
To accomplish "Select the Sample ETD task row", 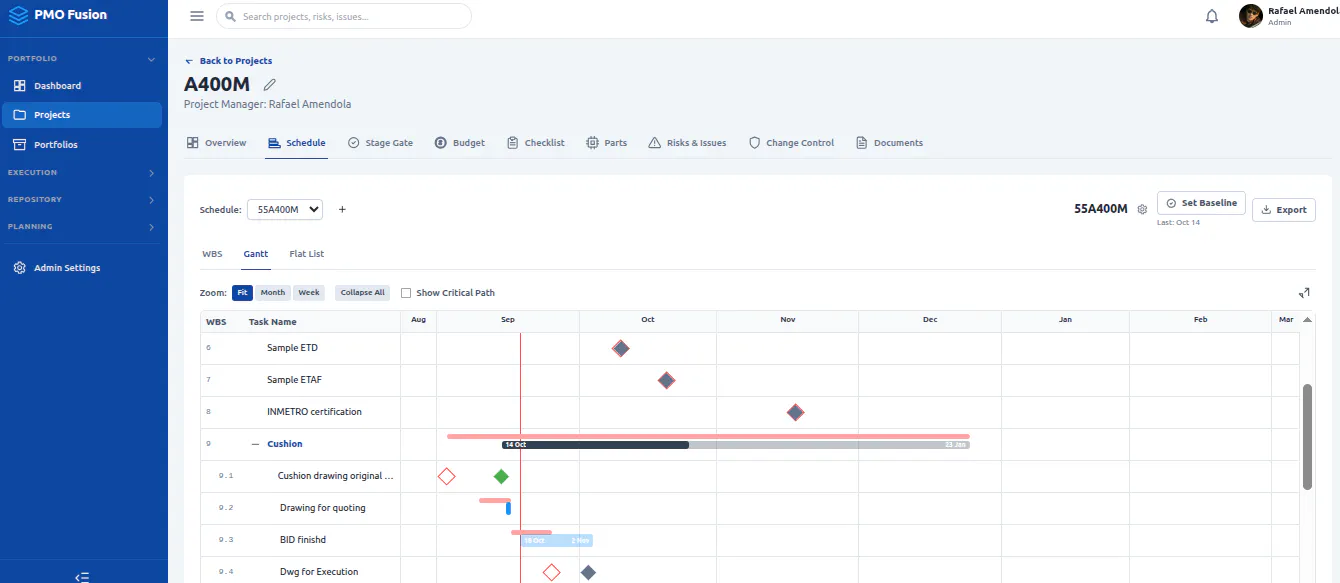I will 750,348.
